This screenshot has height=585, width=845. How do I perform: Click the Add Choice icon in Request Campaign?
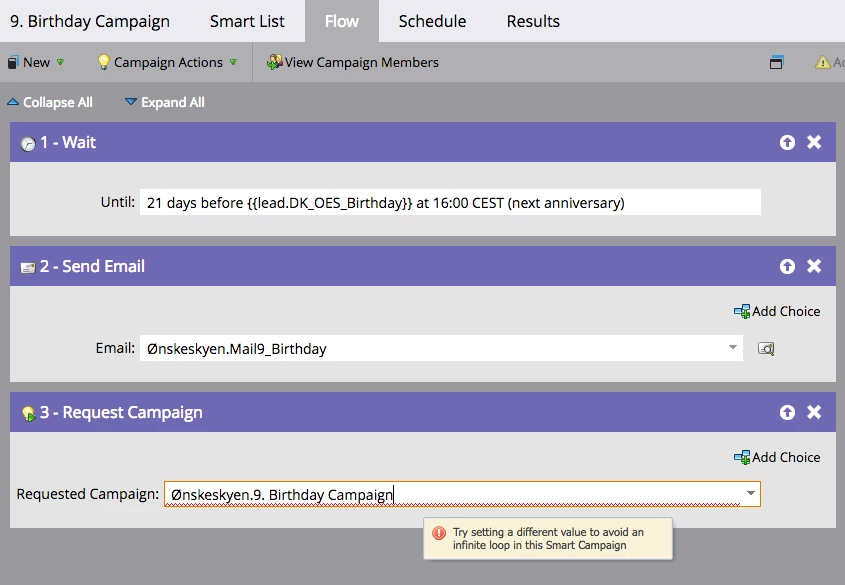point(742,457)
